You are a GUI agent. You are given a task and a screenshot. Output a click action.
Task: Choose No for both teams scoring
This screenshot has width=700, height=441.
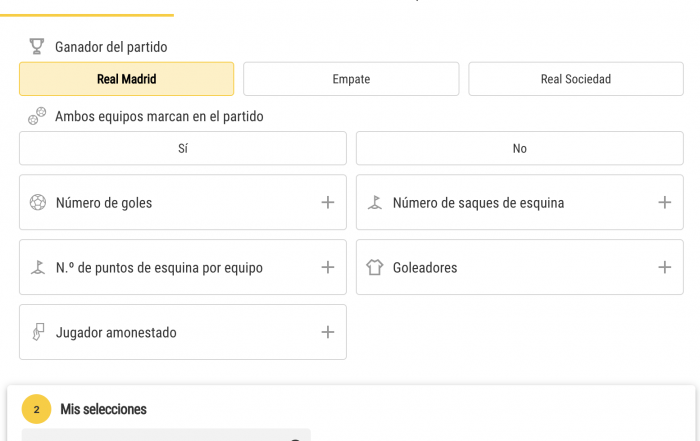click(x=520, y=148)
